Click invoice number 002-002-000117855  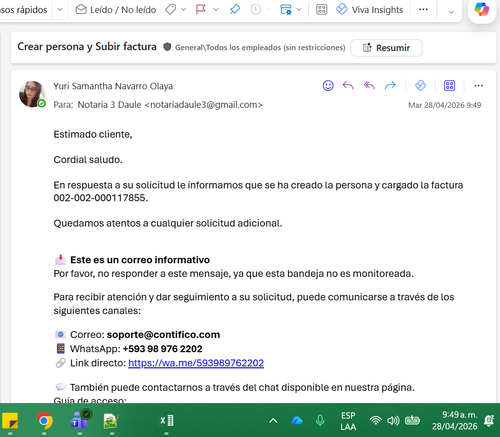point(101,198)
